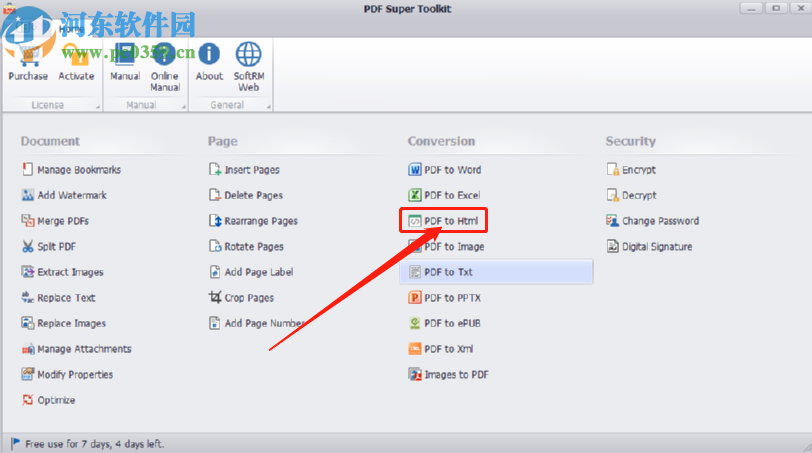
Task: Start PDF to Image conversion
Action: [446, 246]
